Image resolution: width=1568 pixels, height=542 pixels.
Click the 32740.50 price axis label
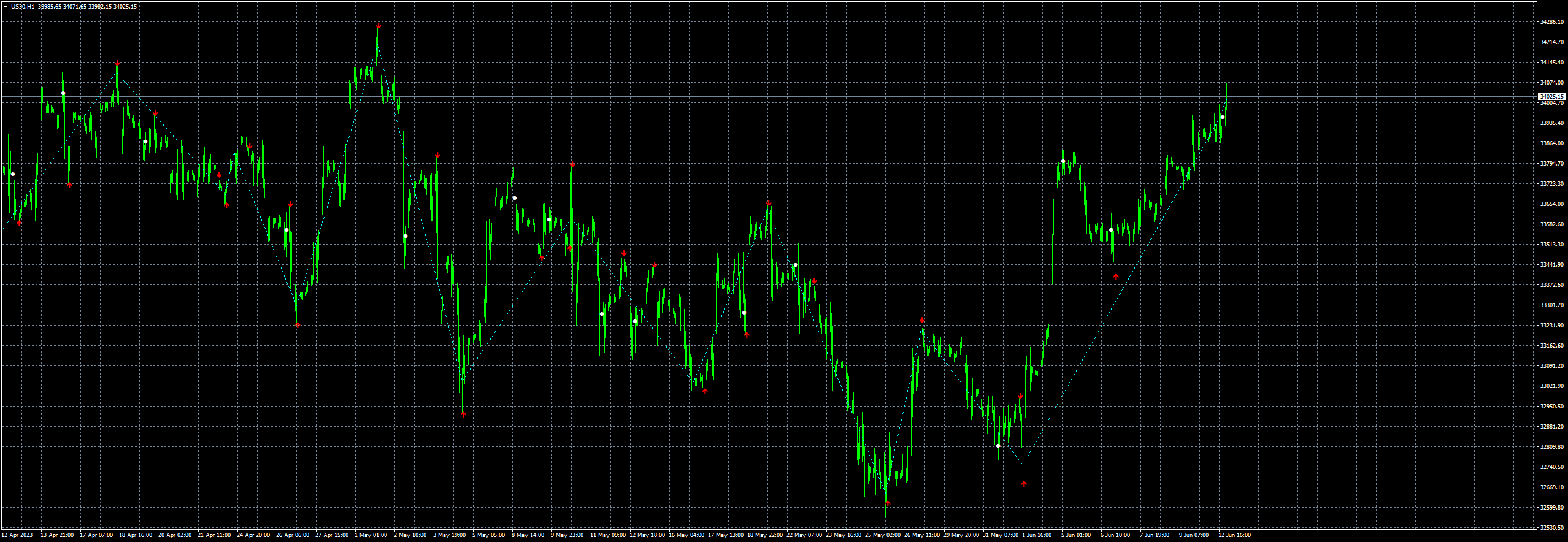tap(1552, 467)
